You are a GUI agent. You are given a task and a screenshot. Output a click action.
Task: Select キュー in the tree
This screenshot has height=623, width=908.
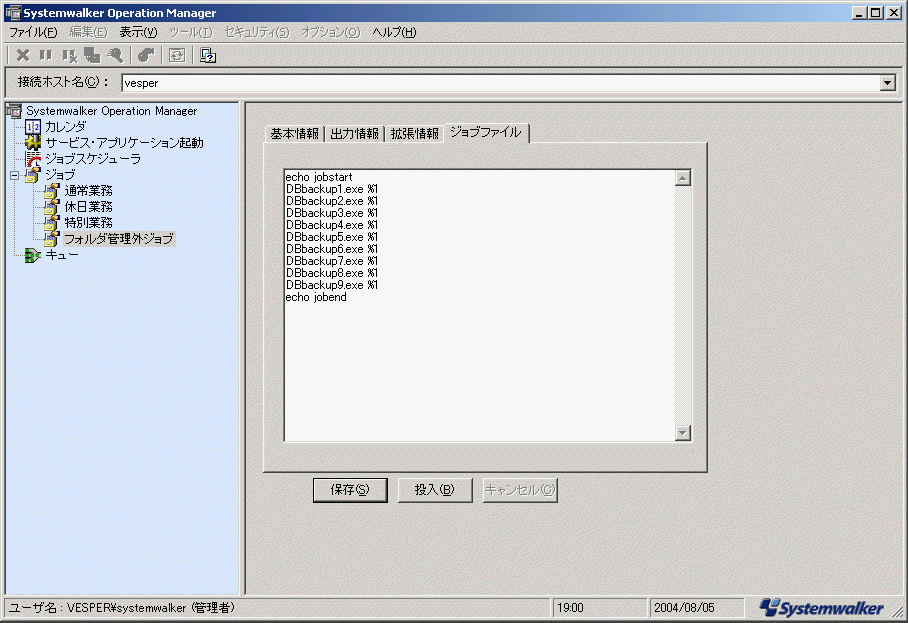tap(62, 255)
